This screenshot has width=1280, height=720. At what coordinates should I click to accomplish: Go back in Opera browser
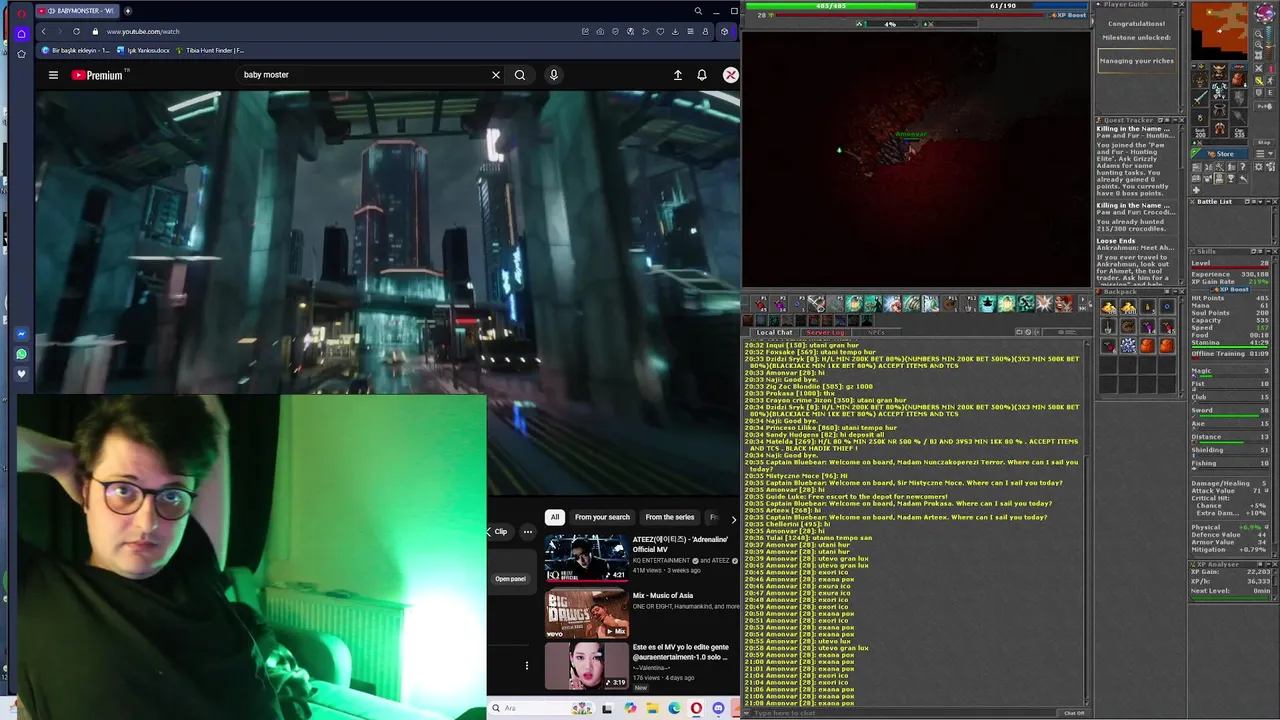(x=43, y=31)
